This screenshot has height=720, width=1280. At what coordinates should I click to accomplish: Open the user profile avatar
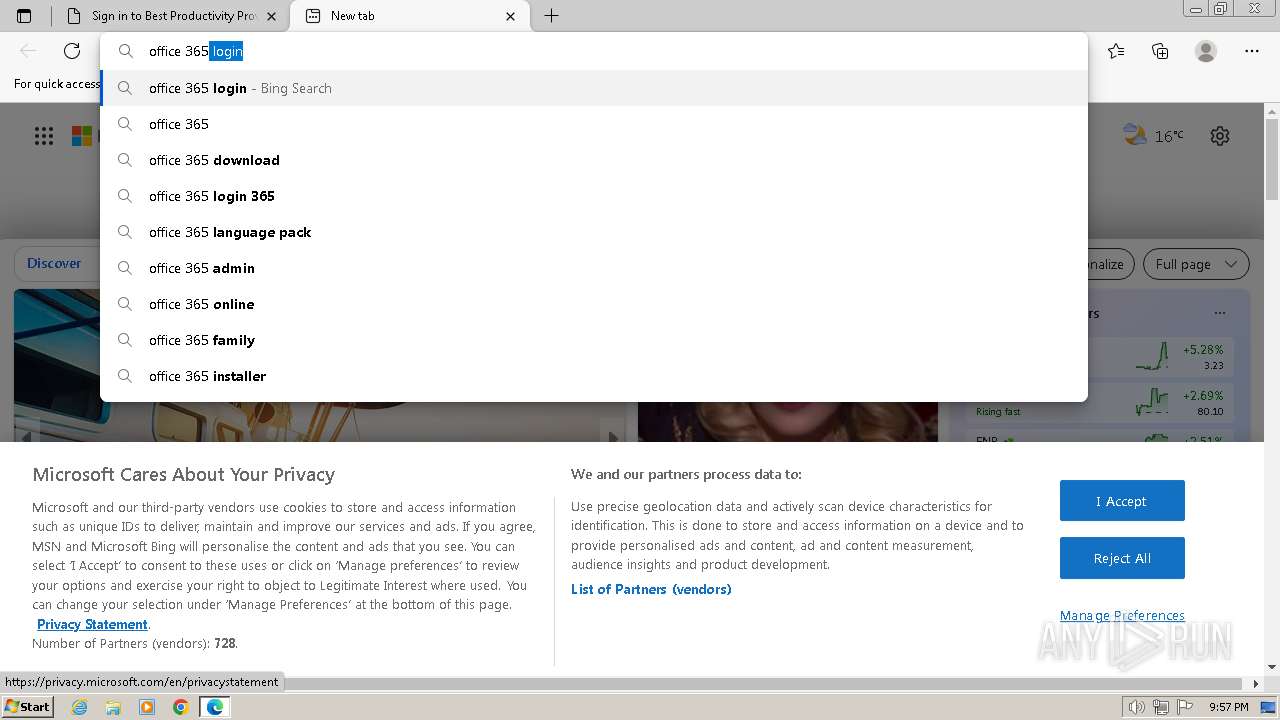pos(1206,51)
